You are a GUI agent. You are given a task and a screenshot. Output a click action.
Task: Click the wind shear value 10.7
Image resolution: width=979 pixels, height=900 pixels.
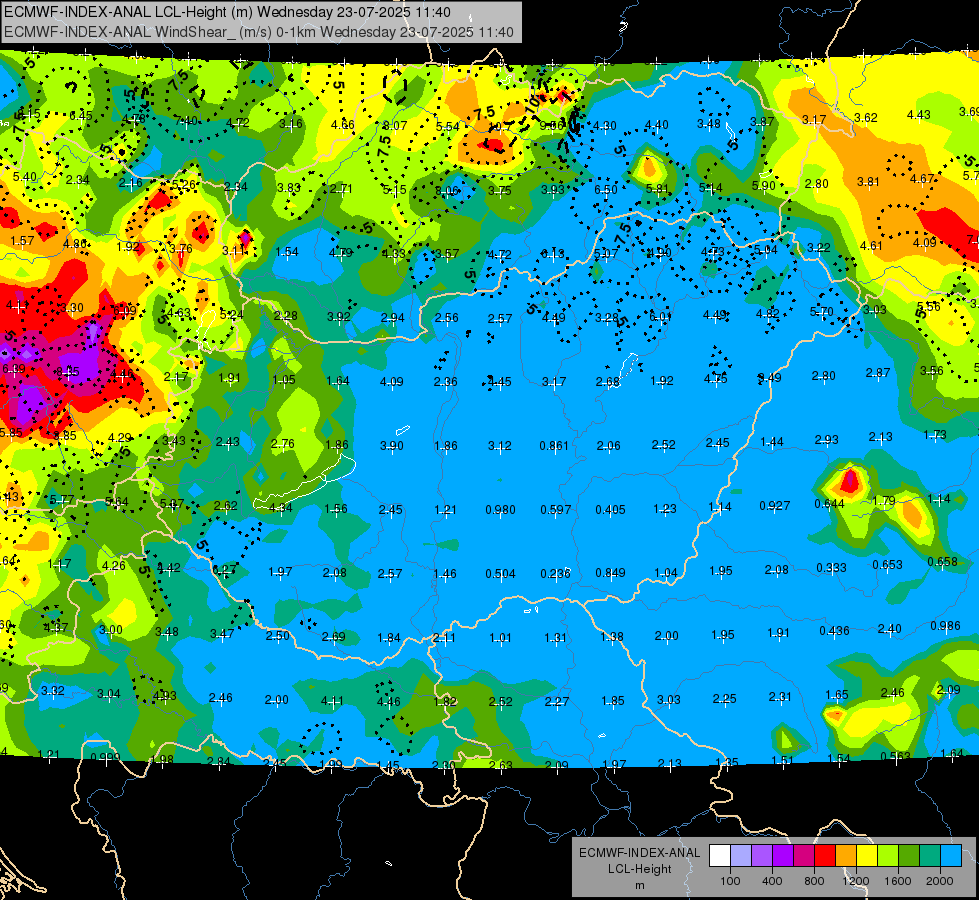coord(500,127)
